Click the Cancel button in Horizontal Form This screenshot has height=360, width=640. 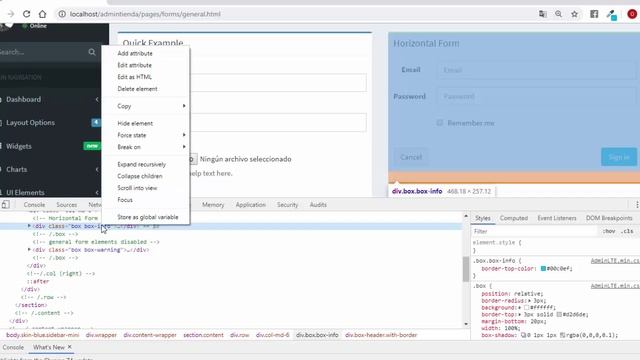[411, 157]
